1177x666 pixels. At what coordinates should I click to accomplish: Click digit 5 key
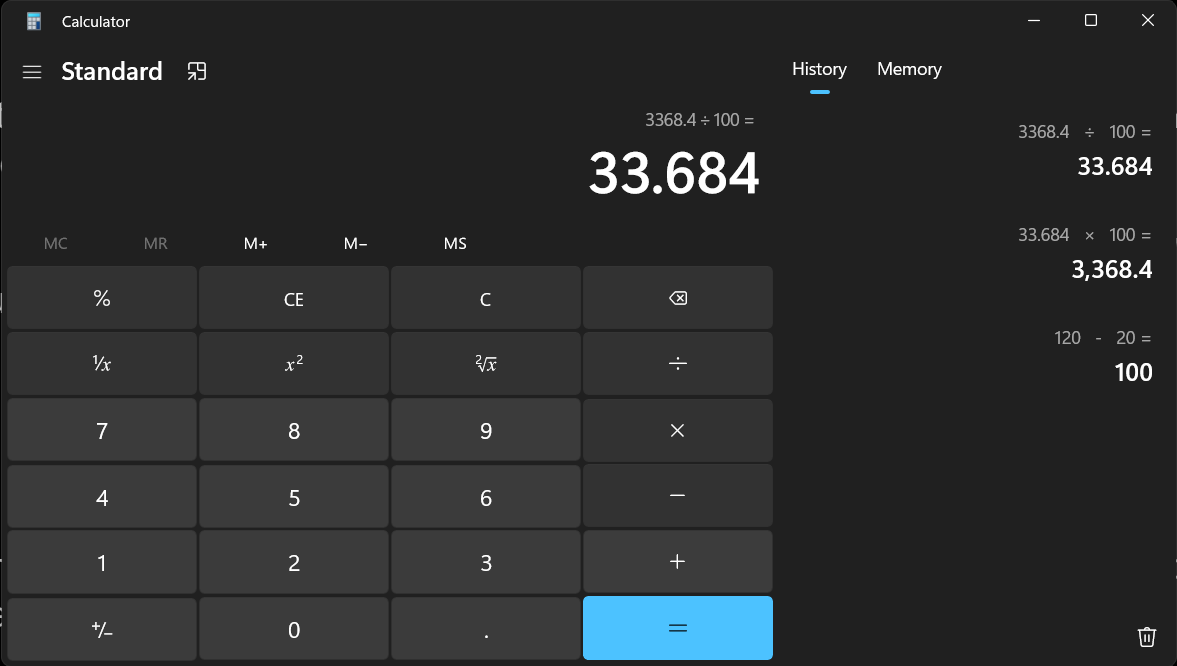pyautogui.click(x=293, y=496)
